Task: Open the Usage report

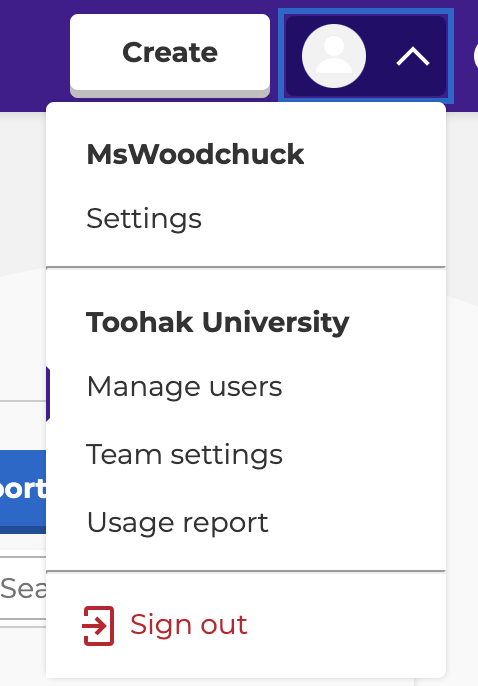Action: pos(177,522)
